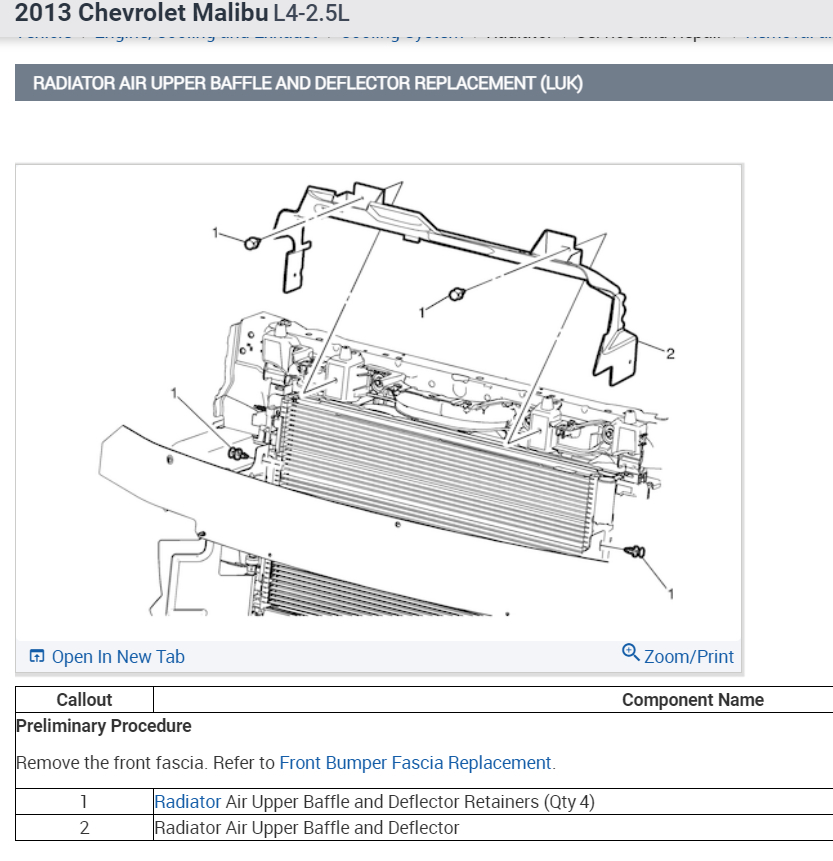Click the Open In New Tab text link
This screenshot has width=833, height=861.
117,657
